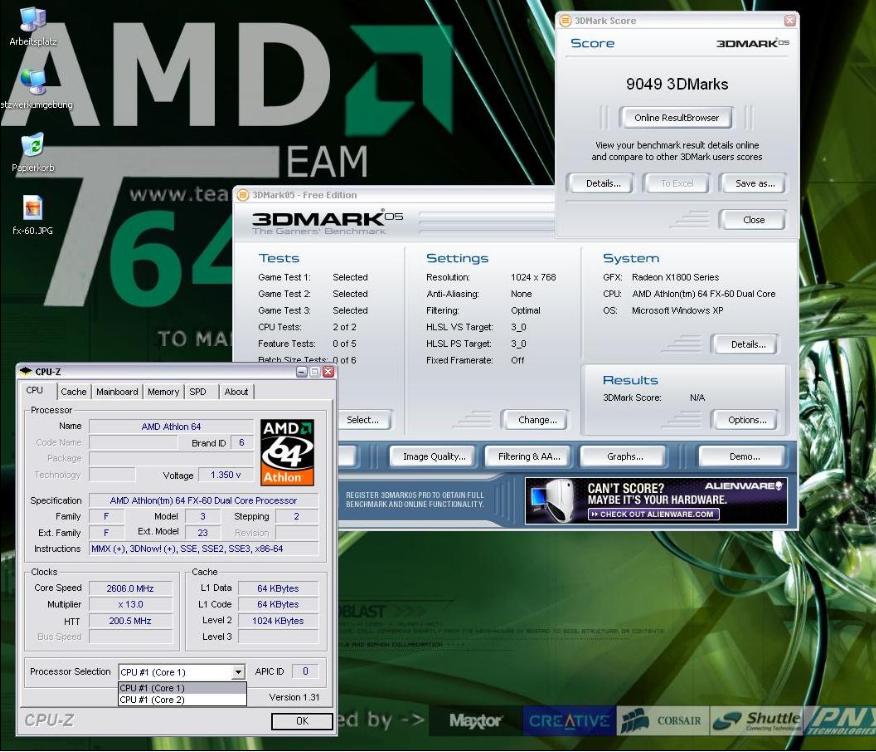
Task: Switch to the SPD tab in CPU-Z
Action: [x=198, y=392]
